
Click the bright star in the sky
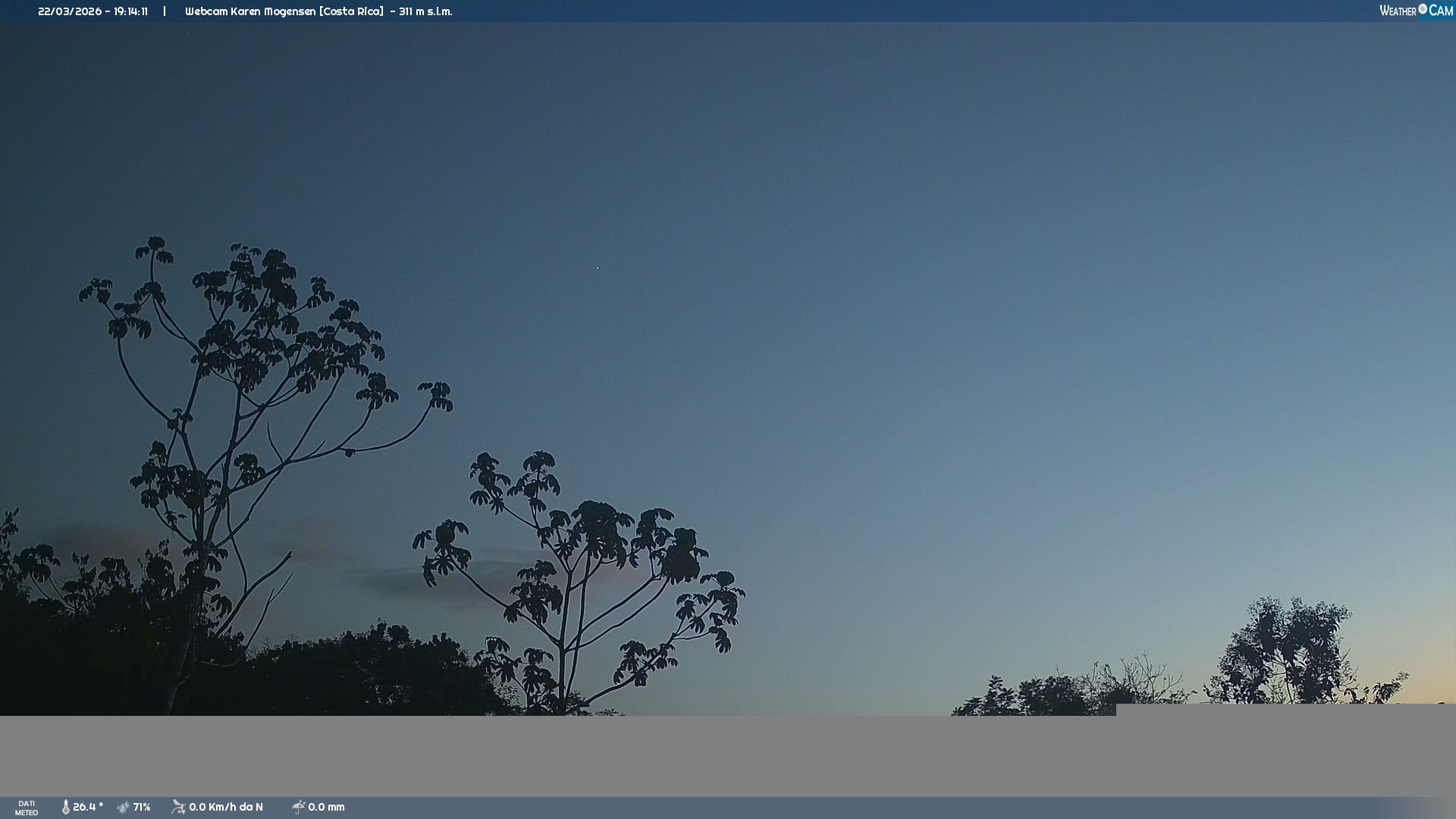pyautogui.click(x=598, y=268)
